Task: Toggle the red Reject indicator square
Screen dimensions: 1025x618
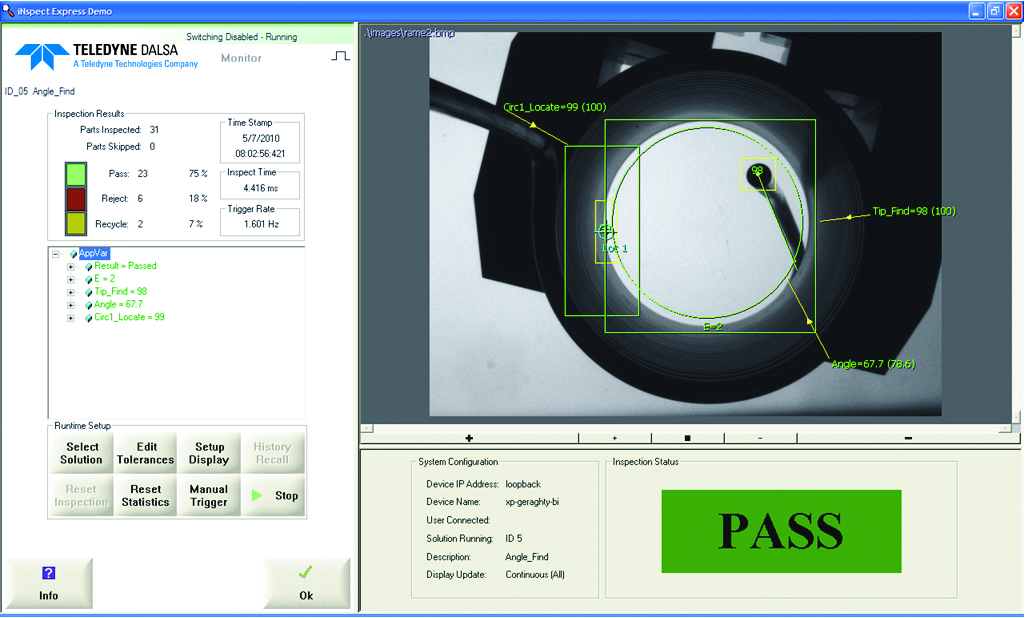Action: point(74,197)
